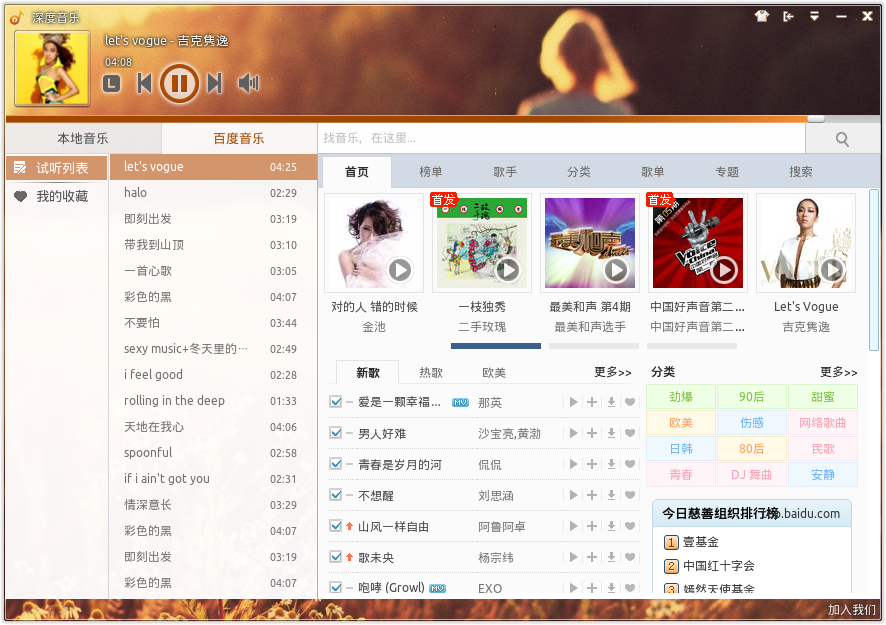Viewport: 886px width, 625px height.
Task: Select rolling in the deep track
Action: point(213,401)
